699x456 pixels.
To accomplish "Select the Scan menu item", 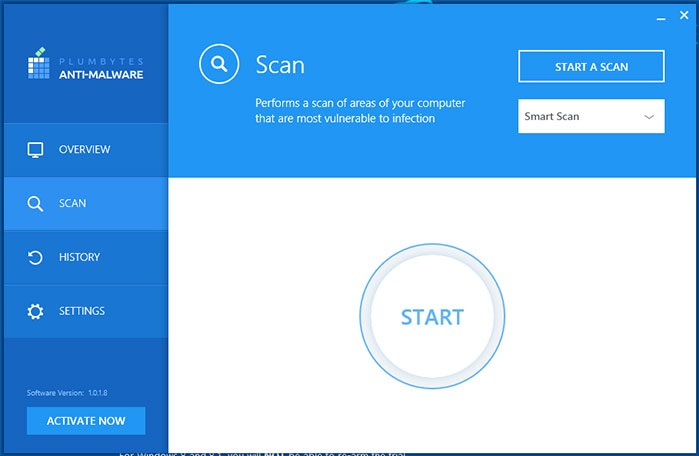I will click(x=86, y=204).
